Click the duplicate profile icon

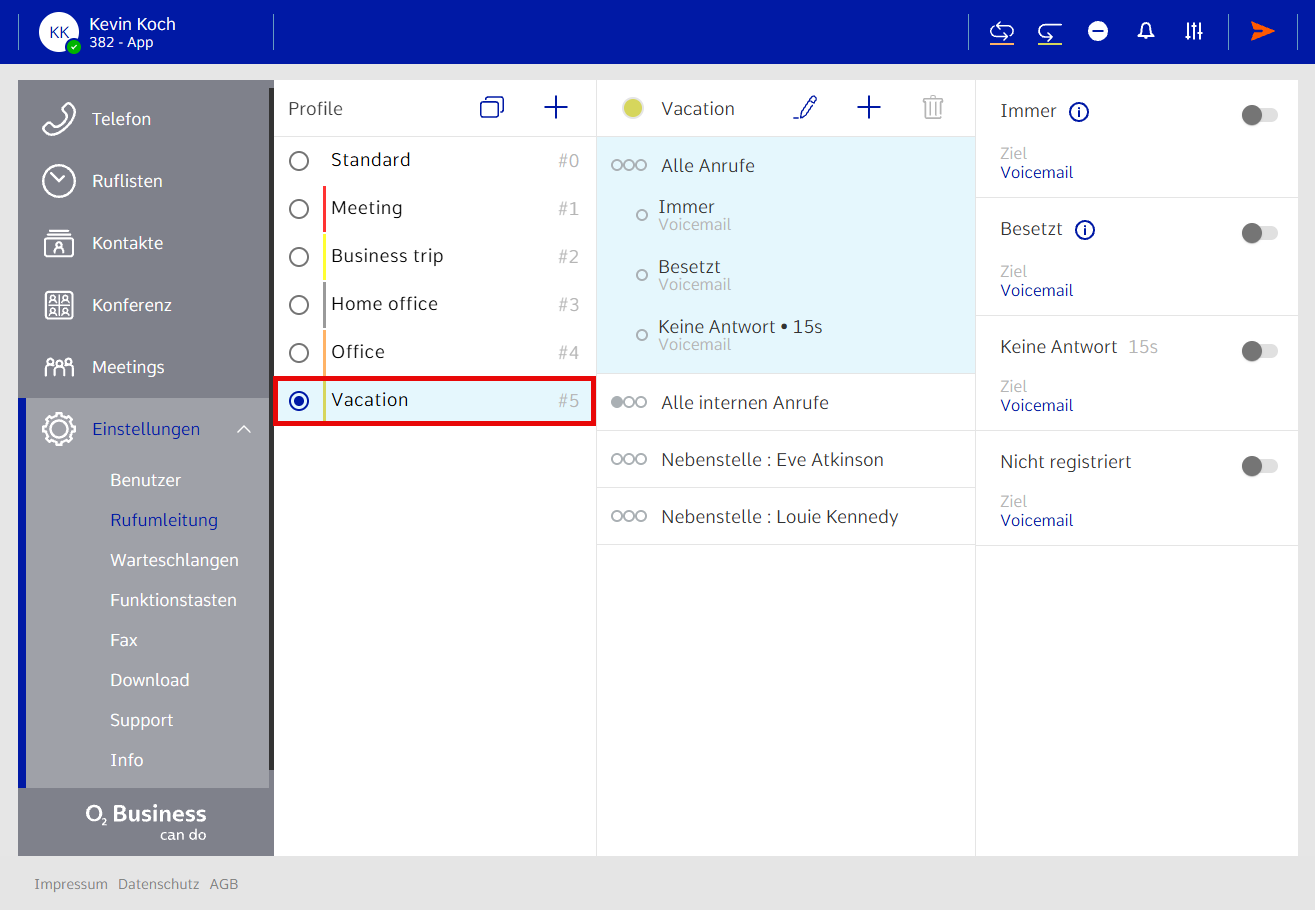[492, 108]
